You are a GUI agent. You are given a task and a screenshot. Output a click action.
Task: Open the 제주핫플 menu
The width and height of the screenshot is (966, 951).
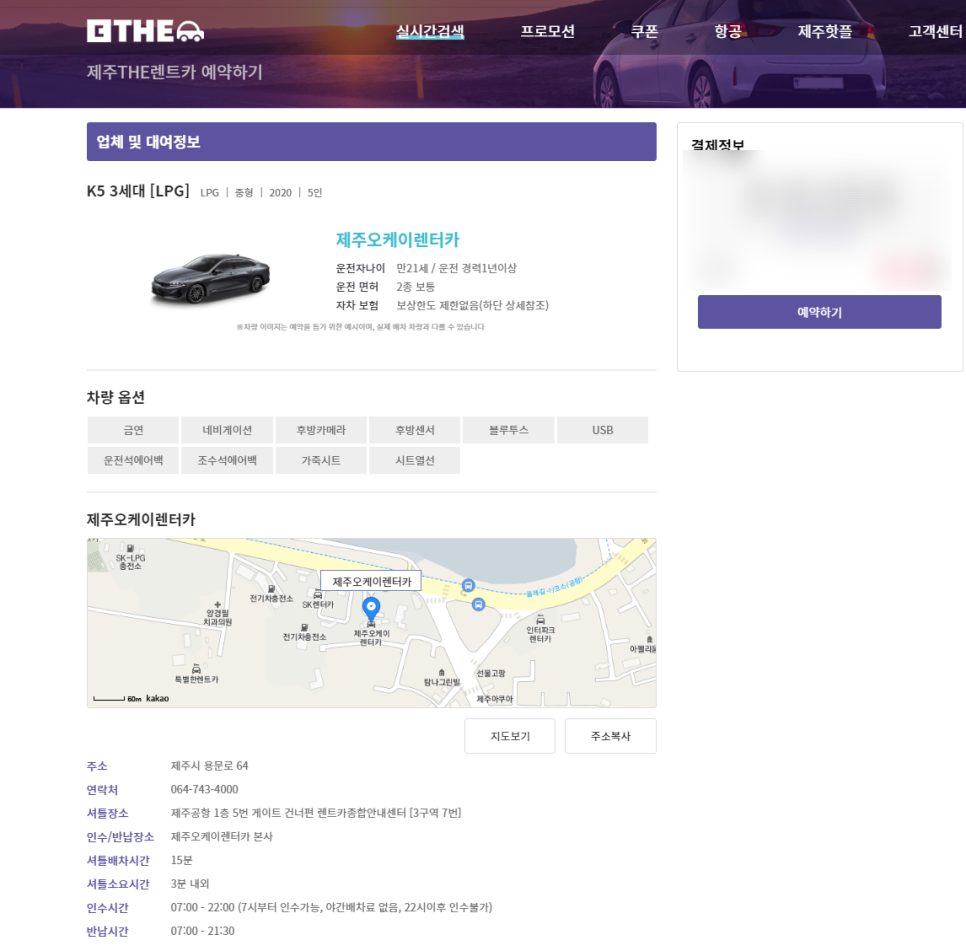click(824, 31)
